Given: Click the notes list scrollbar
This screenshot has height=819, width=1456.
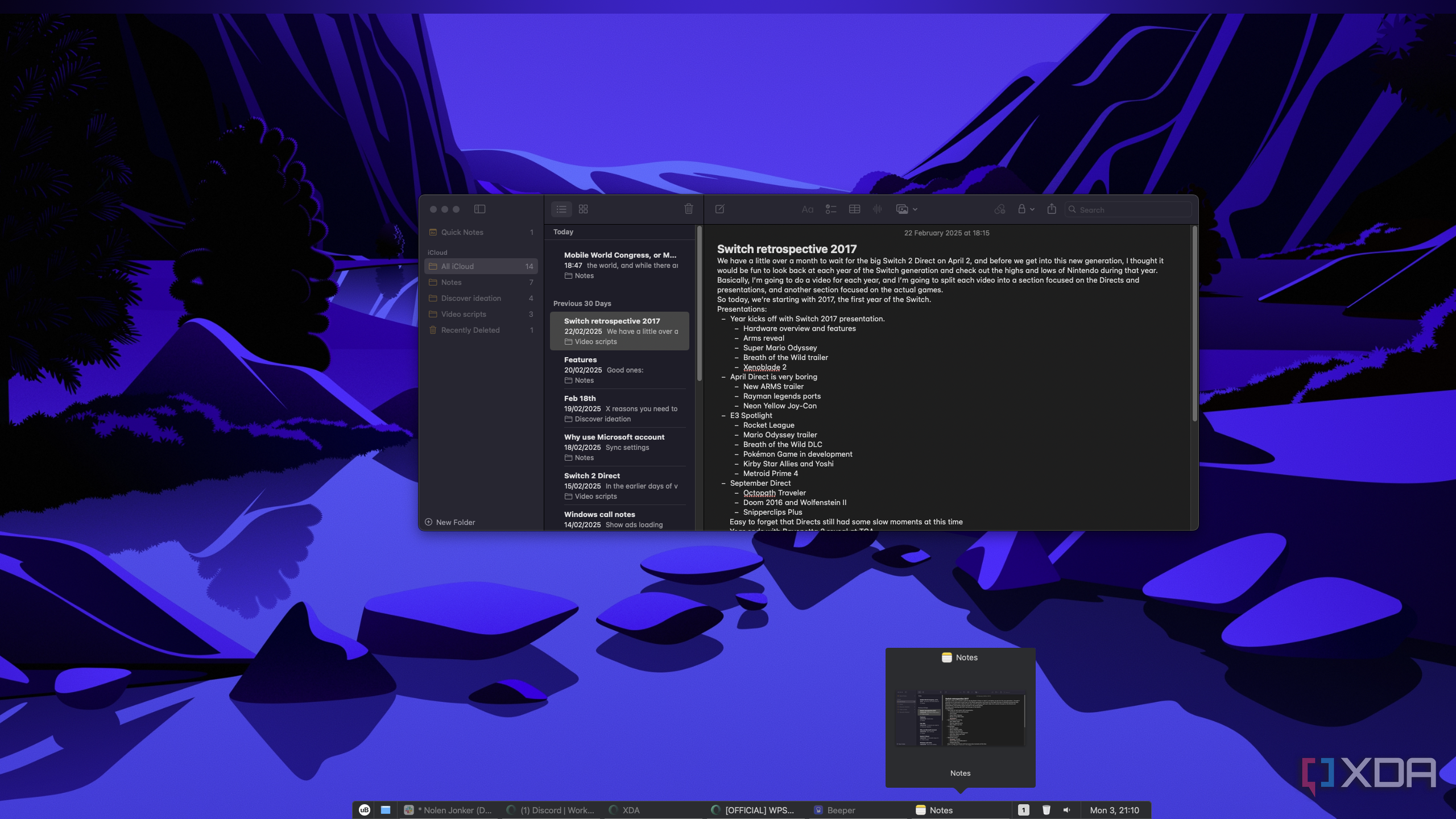Looking at the screenshot, I should click(x=699, y=304).
